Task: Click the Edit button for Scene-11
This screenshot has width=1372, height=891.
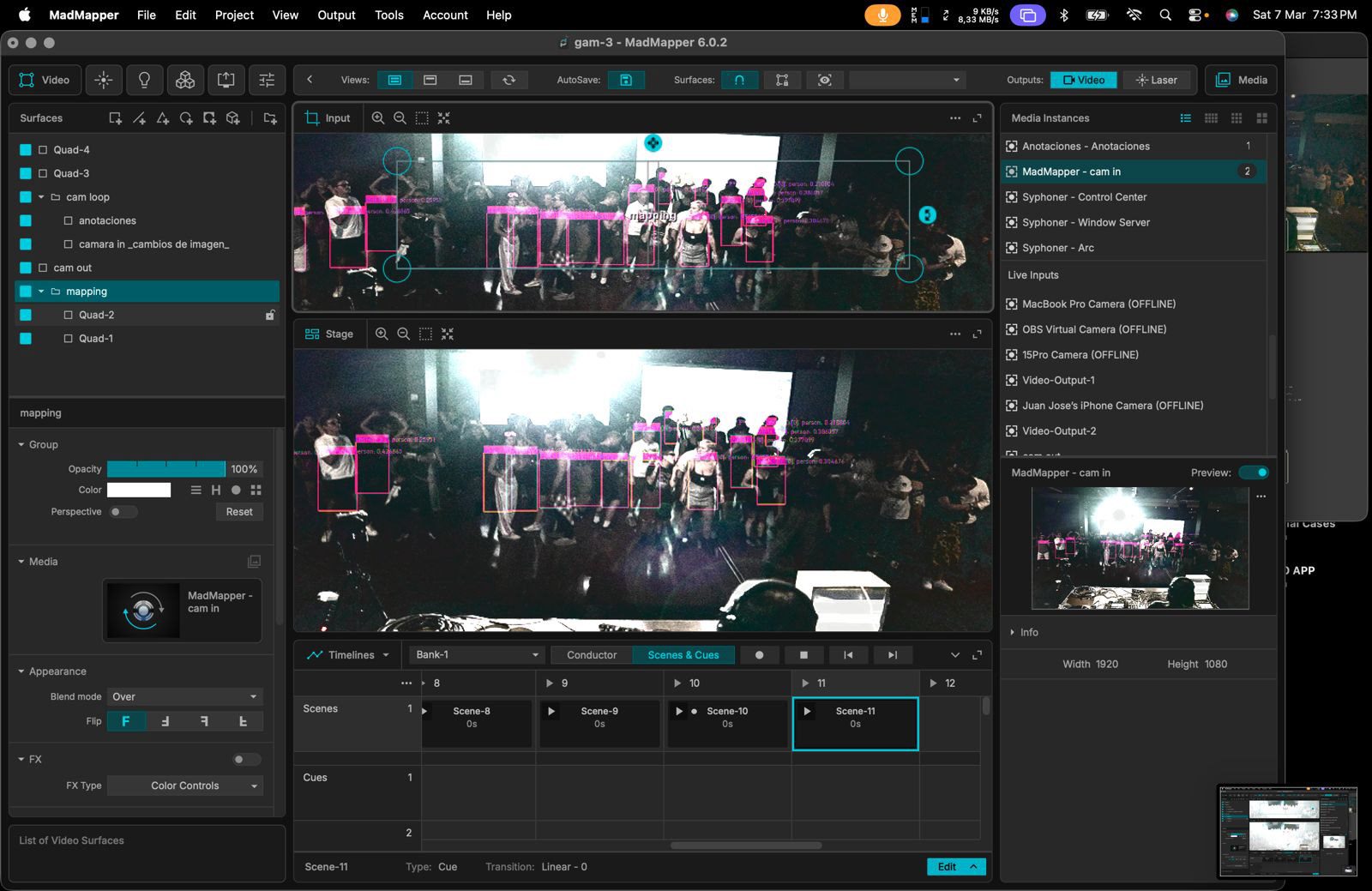Action: [x=956, y=867]
